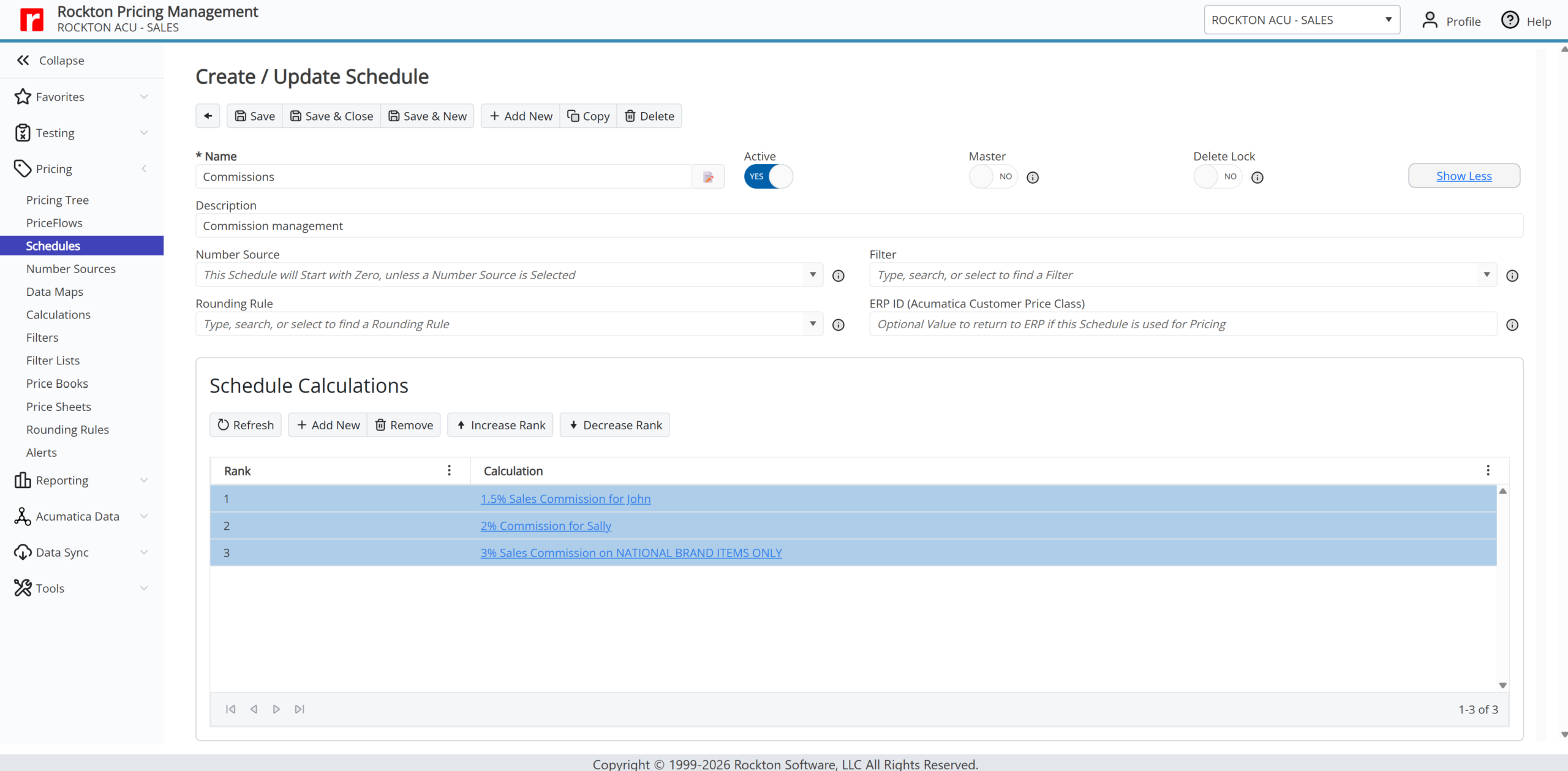1568x771 pixels.
Task: Expand the Testing menu chevron
Action: 144,133
